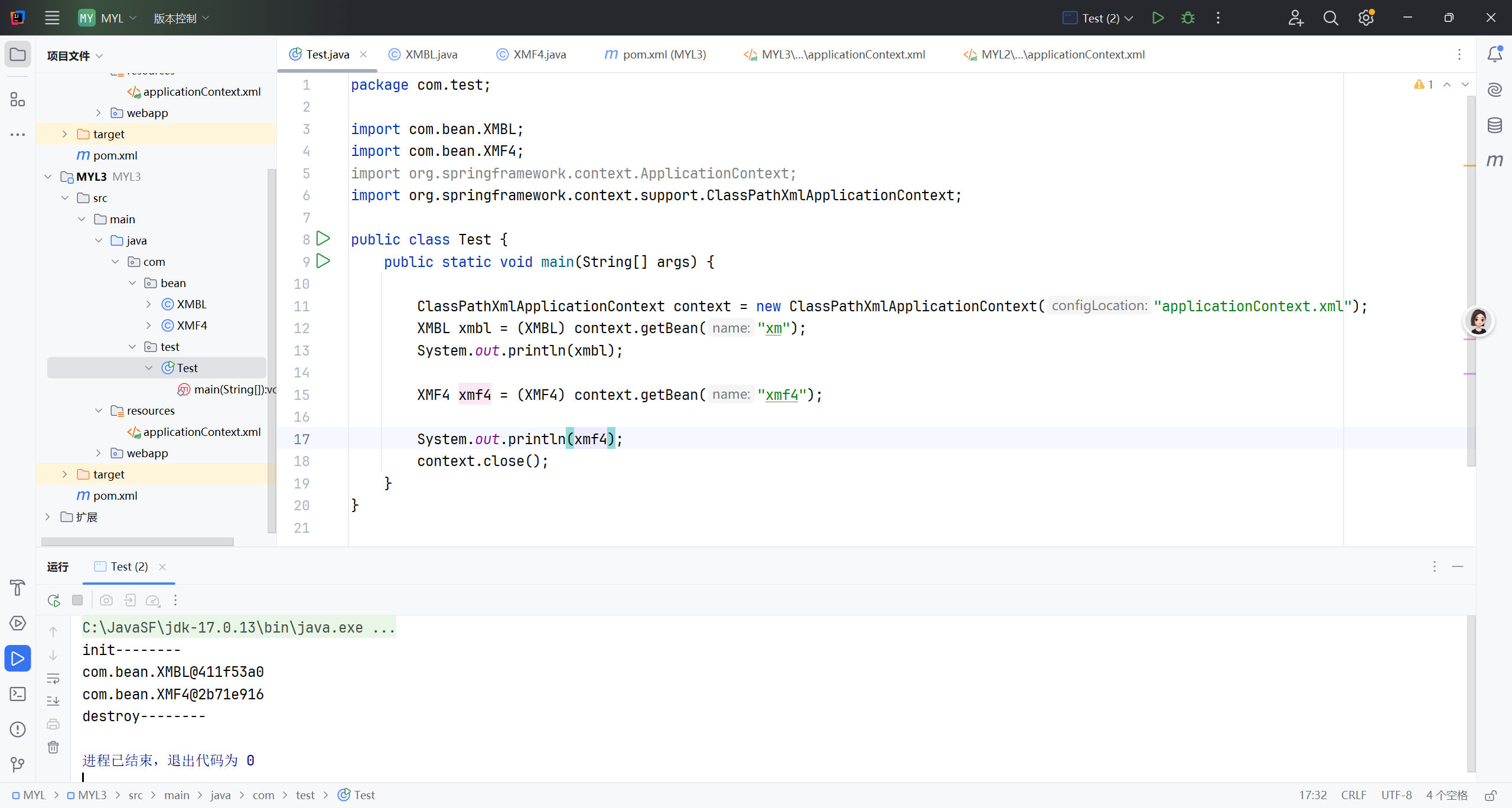This screenshot has width=1512, height=808.
Task: Open the 项目文件 view dropdown
Action: [75, 56]
